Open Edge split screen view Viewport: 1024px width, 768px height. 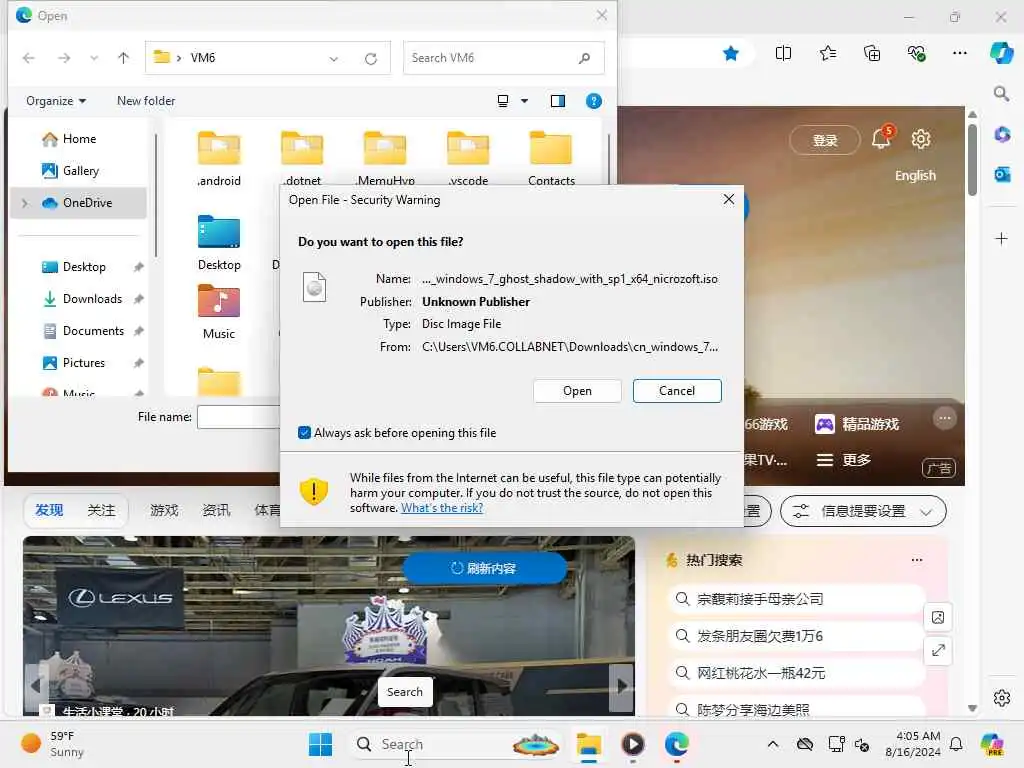coord(783,54)
